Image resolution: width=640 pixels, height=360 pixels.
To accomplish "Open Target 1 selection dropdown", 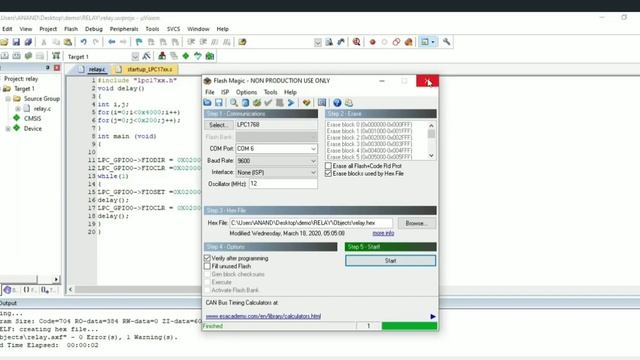I will click(x=135, y=56).
